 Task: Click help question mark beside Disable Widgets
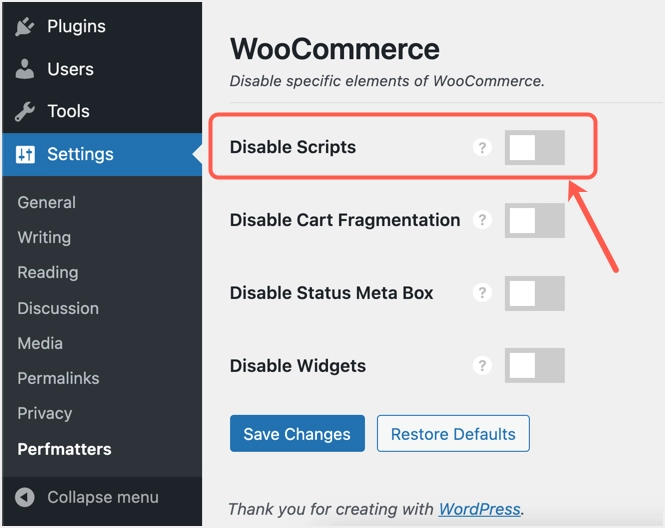tap(483, 366)
